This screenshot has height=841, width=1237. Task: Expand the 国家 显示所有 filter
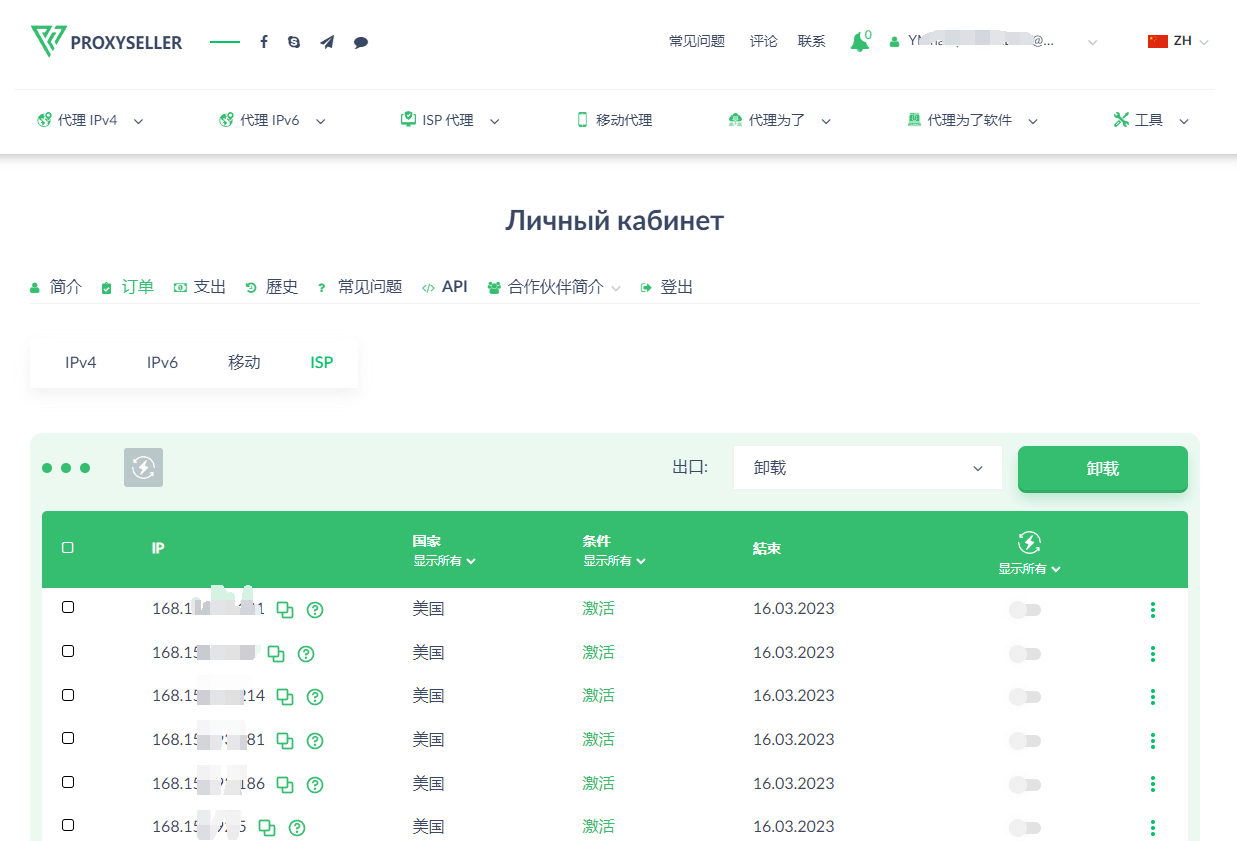point(444,561)
